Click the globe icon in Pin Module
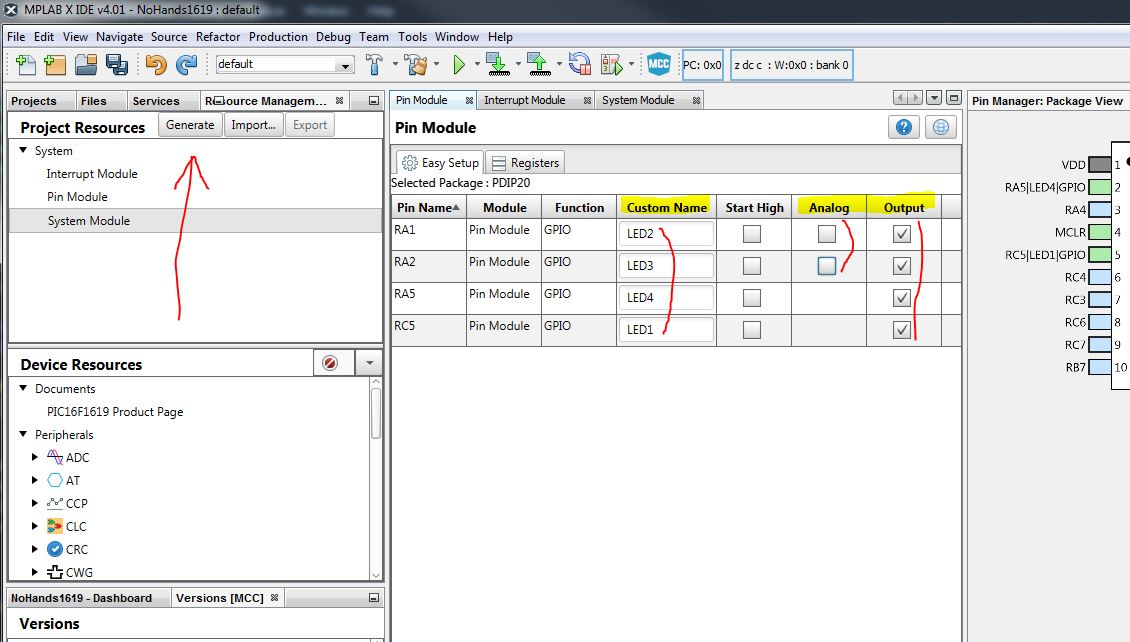This screenshot has width=1130, height=642. click(x=940, y=127)
